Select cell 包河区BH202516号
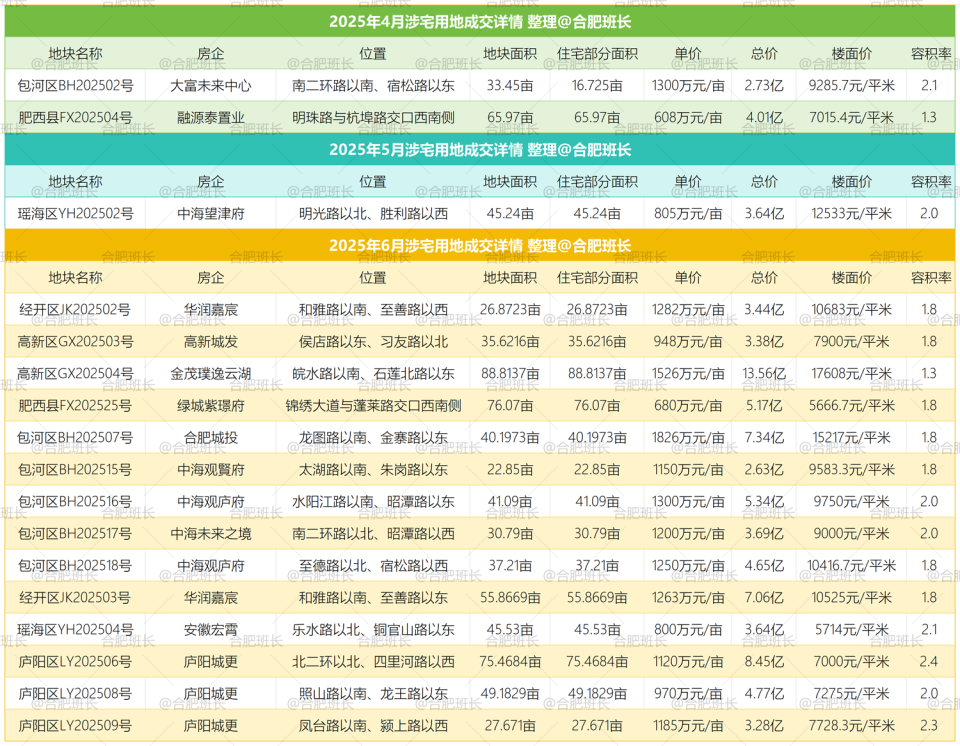The width and height of the screenshot is (960, 746). [75, 502]
